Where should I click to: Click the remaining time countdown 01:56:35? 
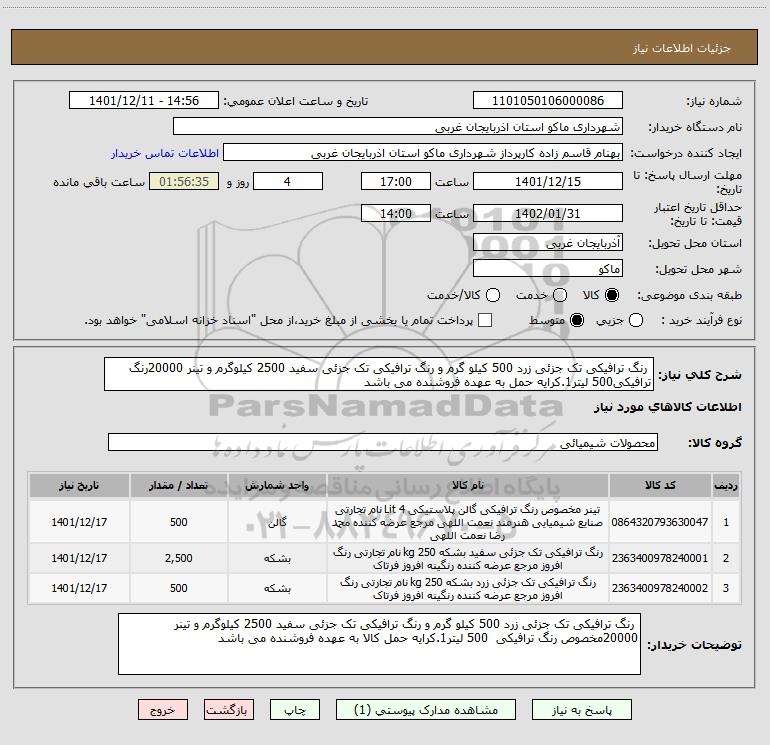point(184,181)
